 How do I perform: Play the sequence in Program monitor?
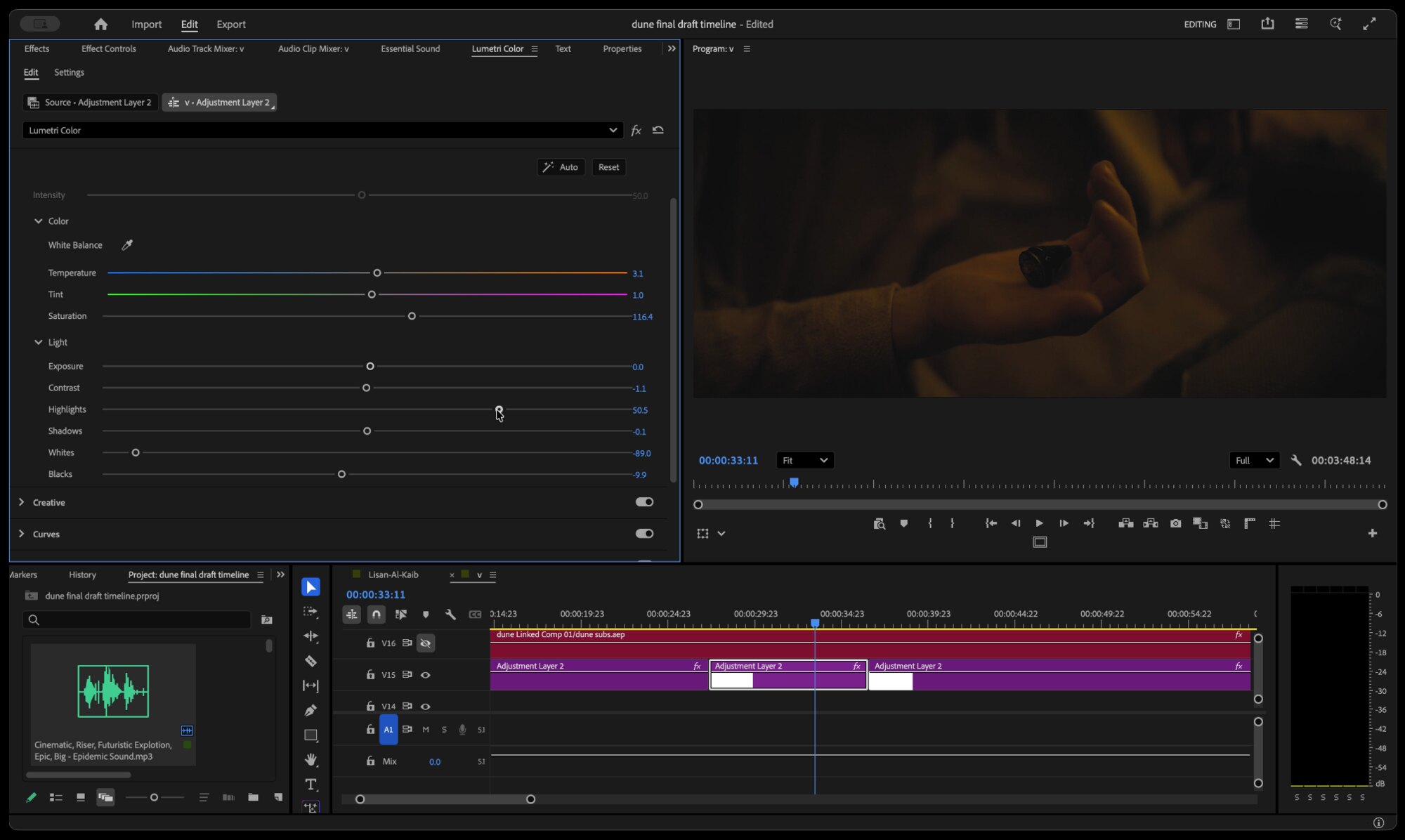tap(1039, 523)
